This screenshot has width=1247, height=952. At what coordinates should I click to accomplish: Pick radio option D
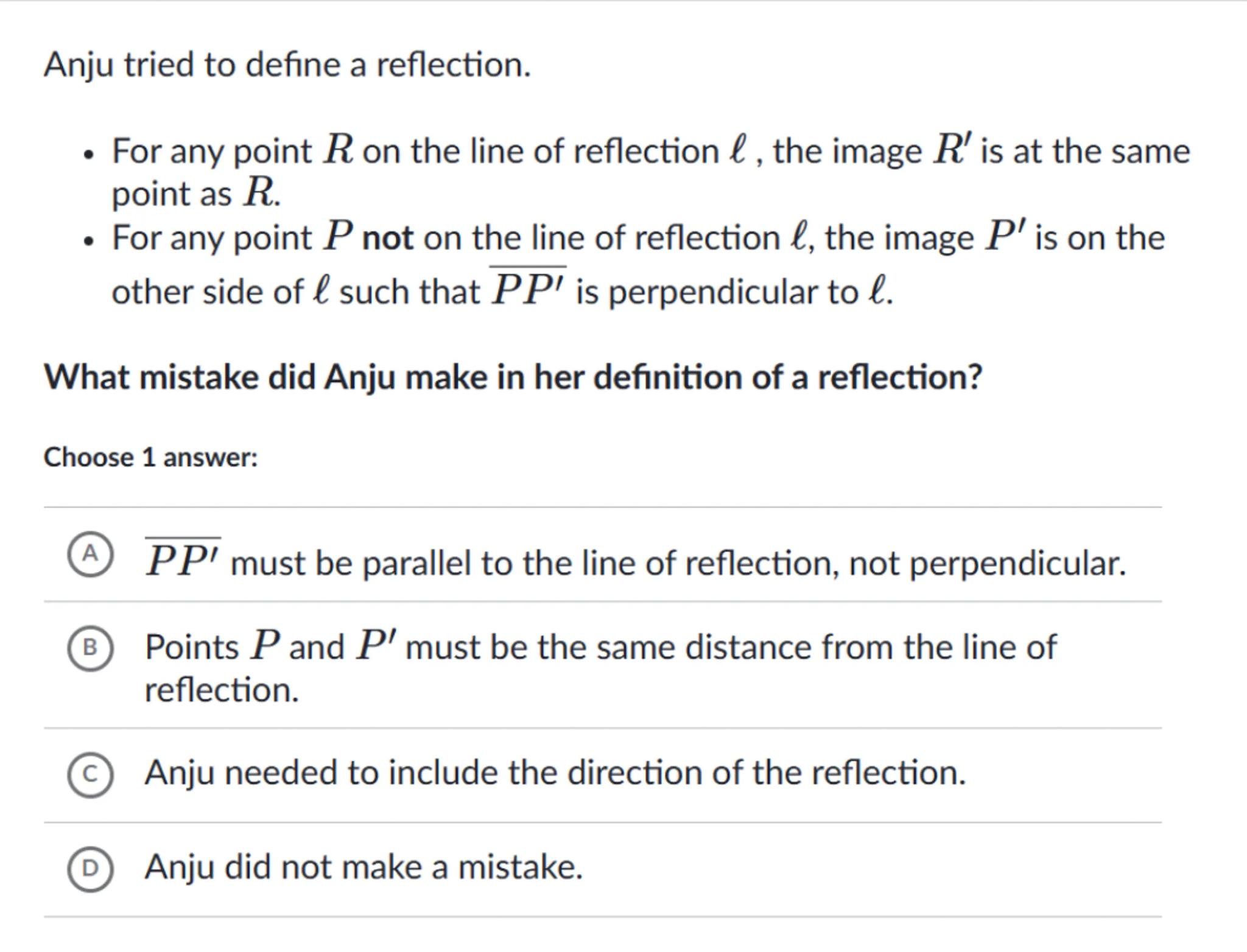click(x=90, y=869)
